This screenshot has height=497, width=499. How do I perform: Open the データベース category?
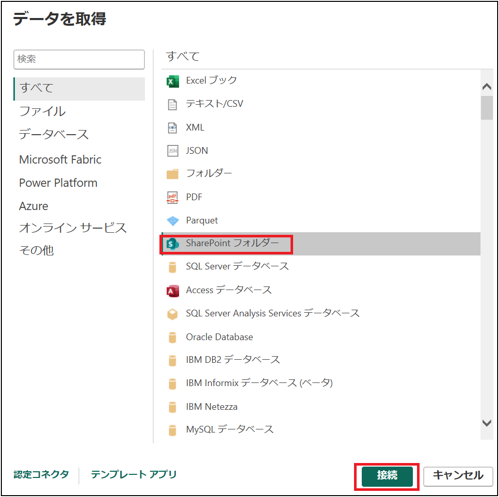pos(54,135)
